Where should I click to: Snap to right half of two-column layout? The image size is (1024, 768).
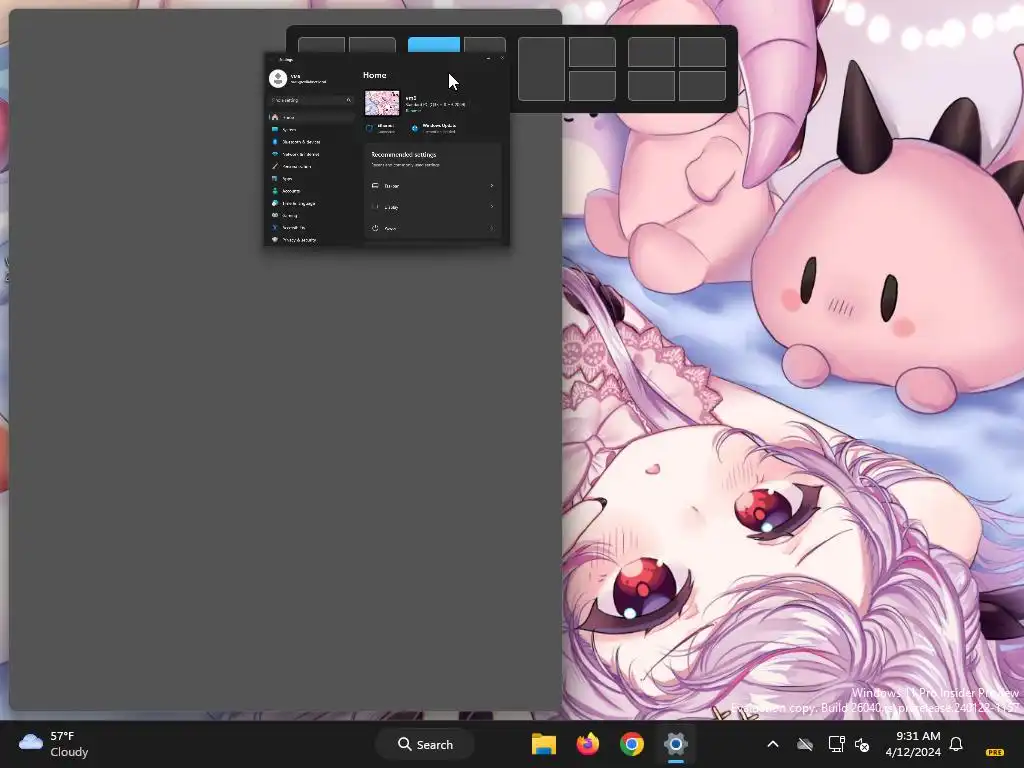372,45
